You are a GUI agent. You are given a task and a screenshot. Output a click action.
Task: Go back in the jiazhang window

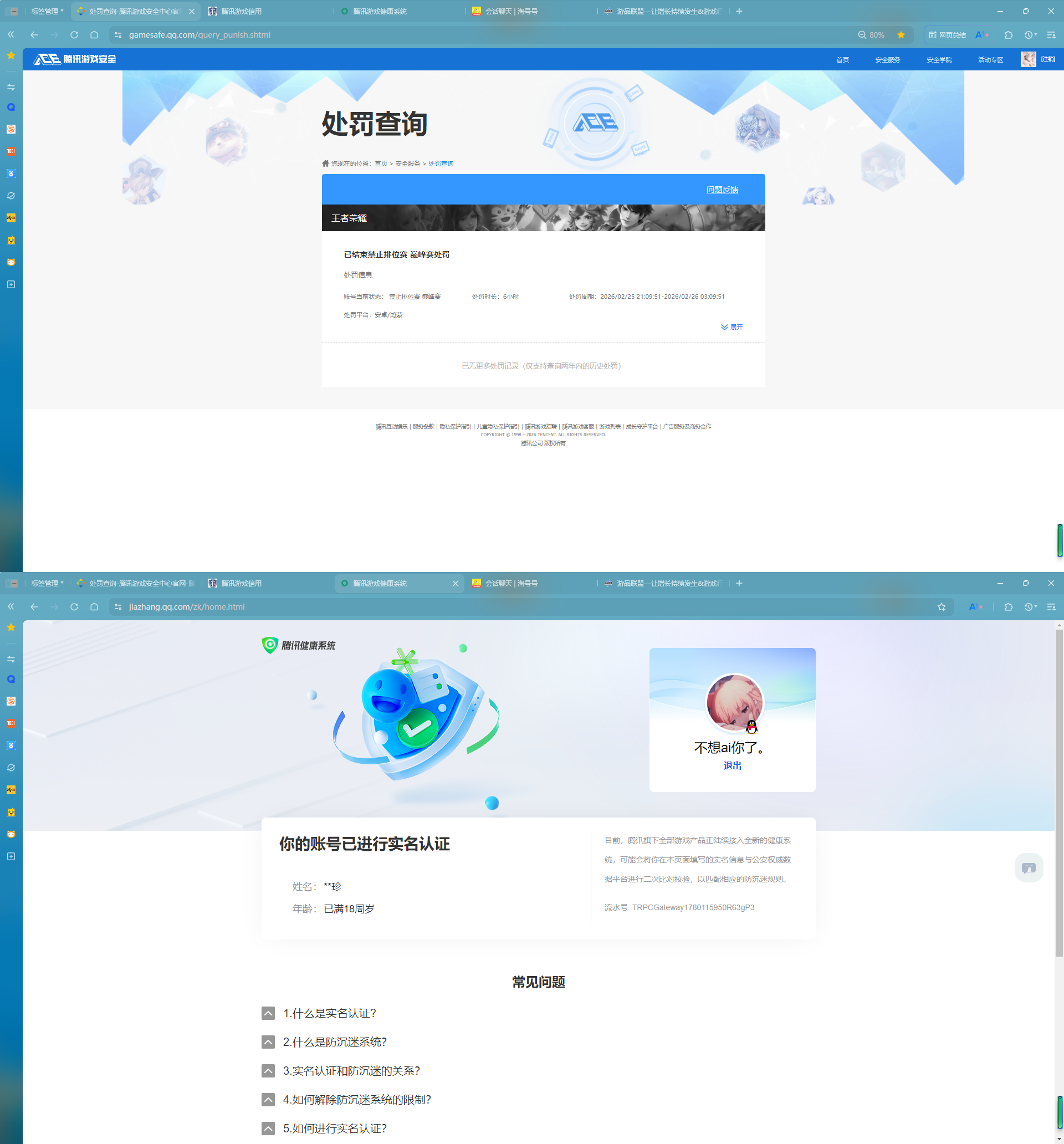[34, 606]
